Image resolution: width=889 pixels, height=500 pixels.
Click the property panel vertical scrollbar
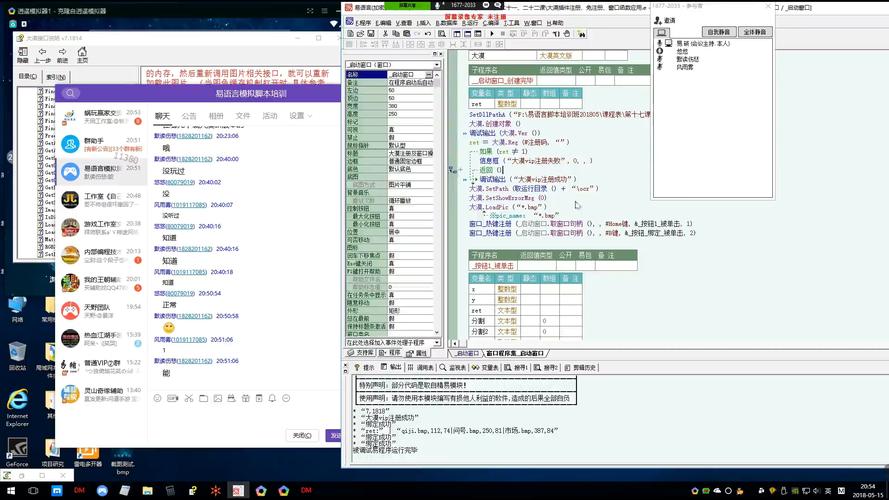tap(437, 203)
